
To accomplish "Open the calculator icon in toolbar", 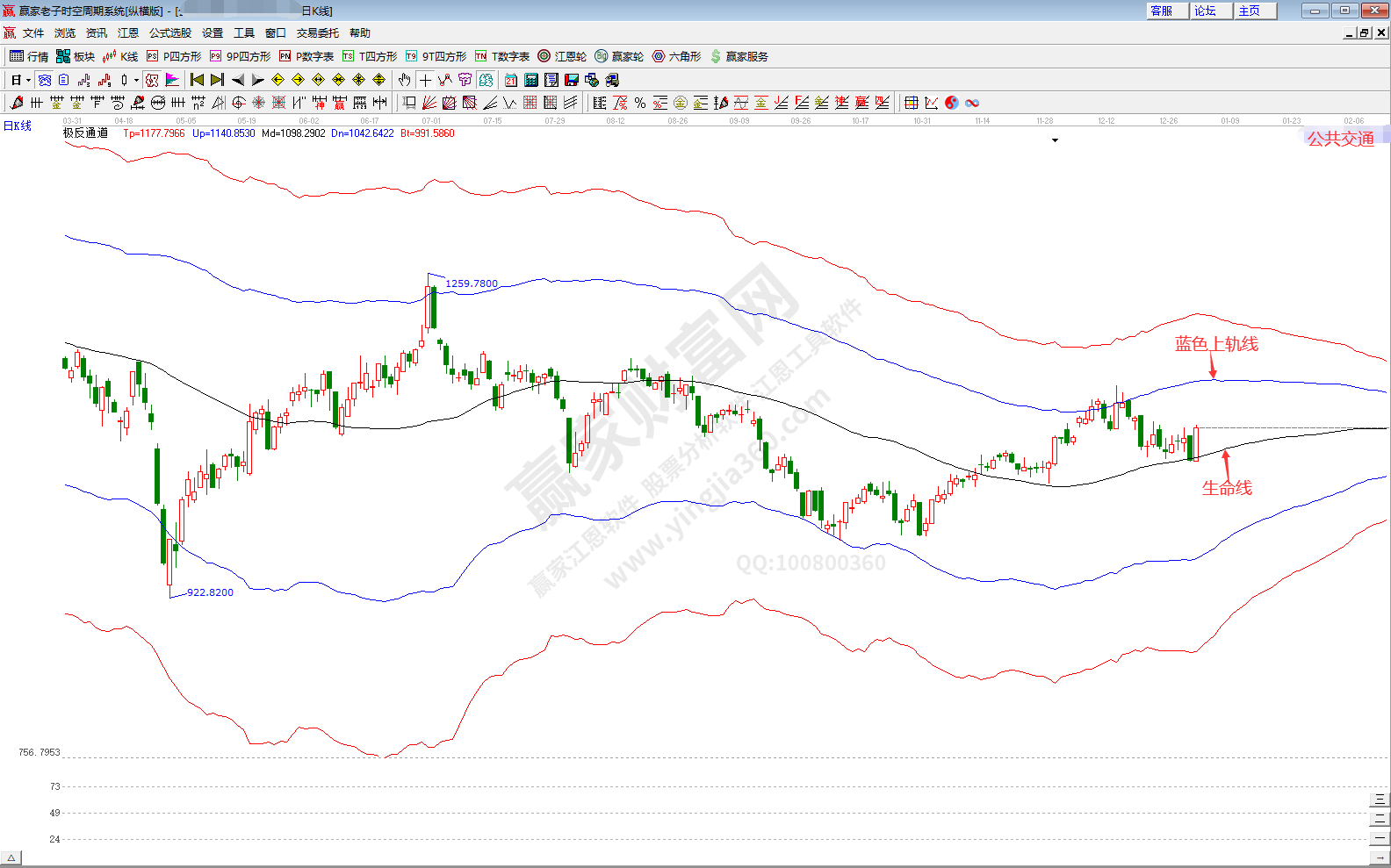I will point(531,80).
